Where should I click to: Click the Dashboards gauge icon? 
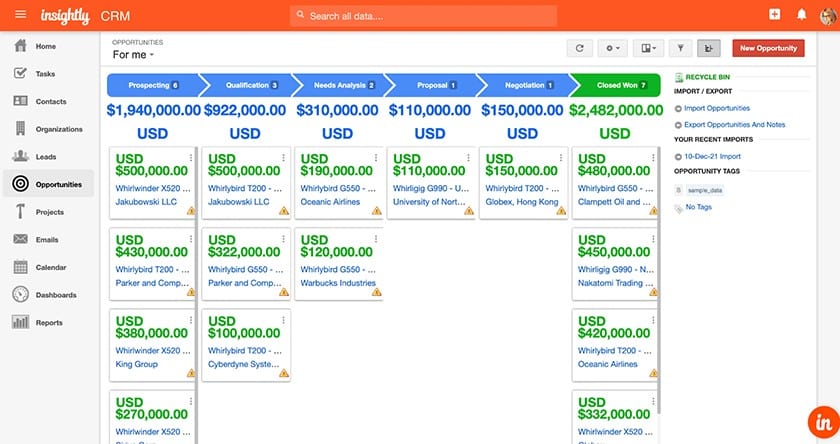[20, 294]
